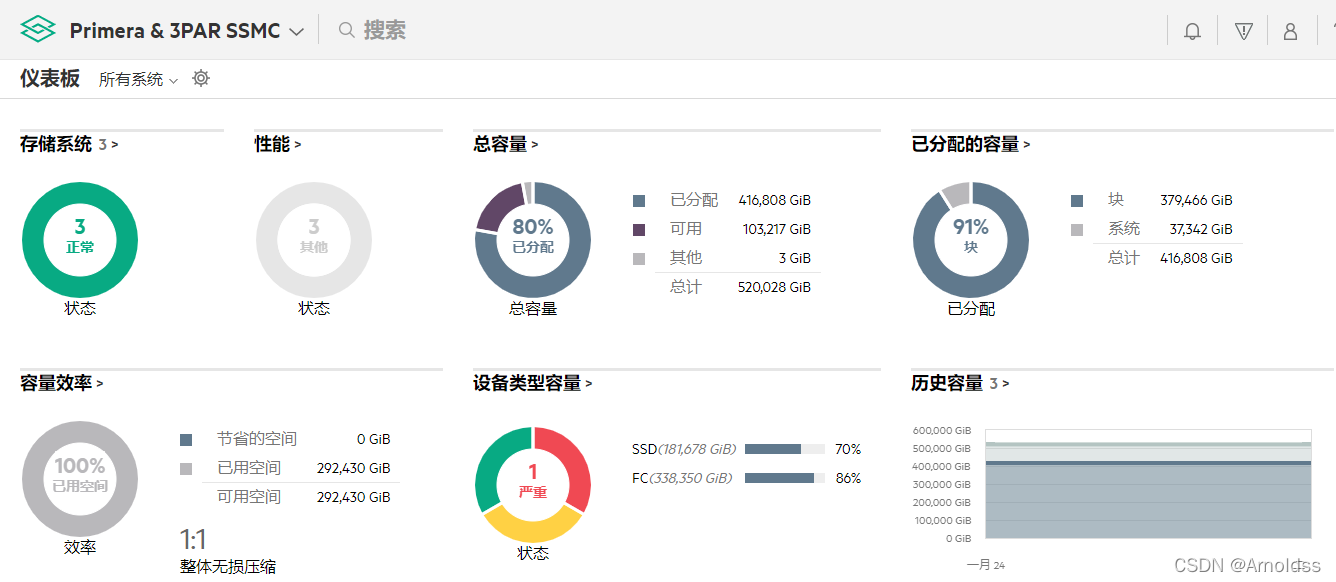Click the 整体无损压缩 label
This screenshot has height=582, width=1336.
227,567
